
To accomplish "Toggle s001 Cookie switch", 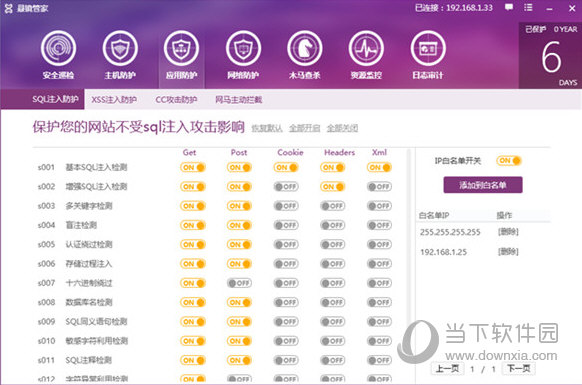I will [286, 167].
